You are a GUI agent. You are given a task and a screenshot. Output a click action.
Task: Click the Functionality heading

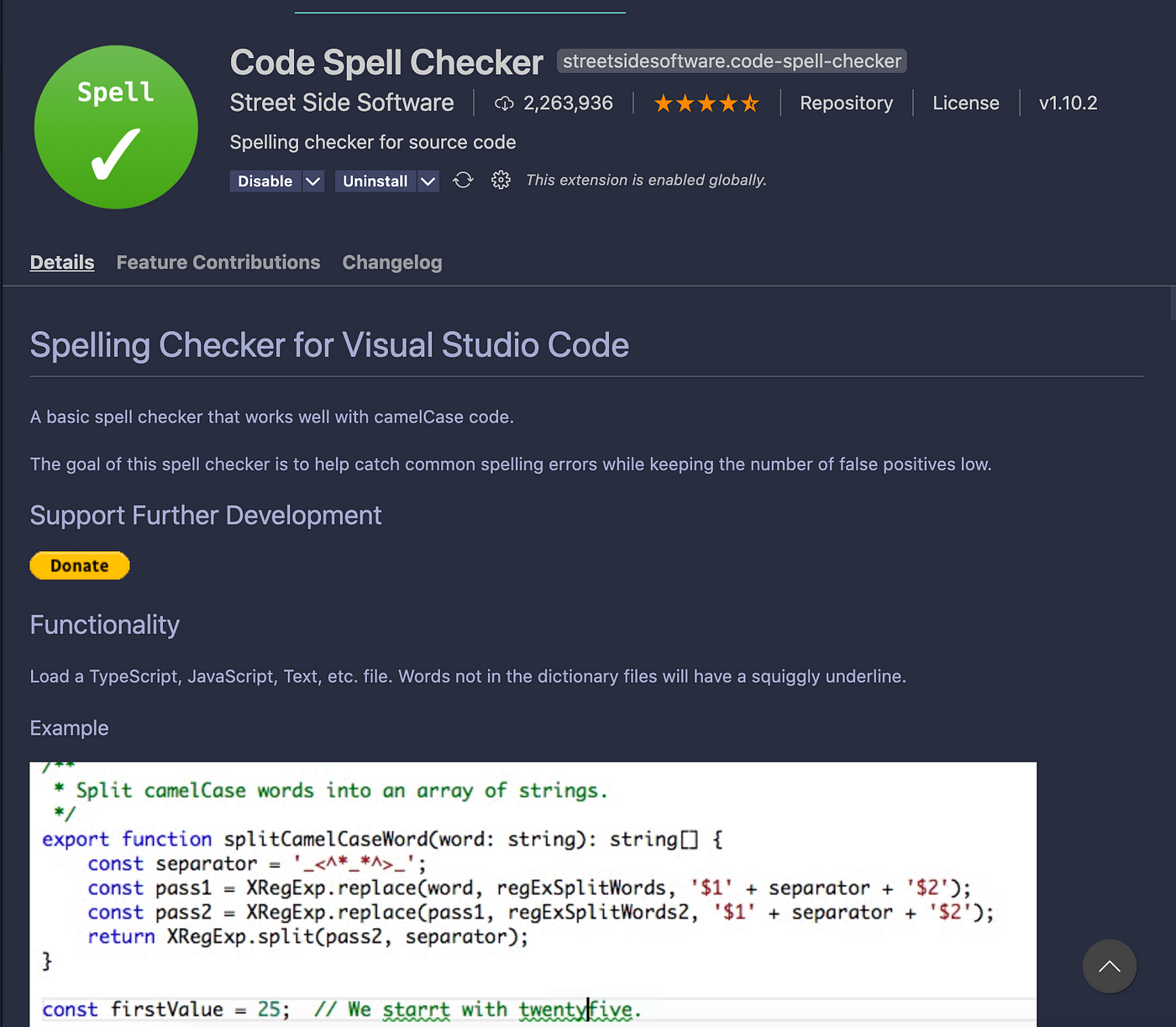click(105, 625)
